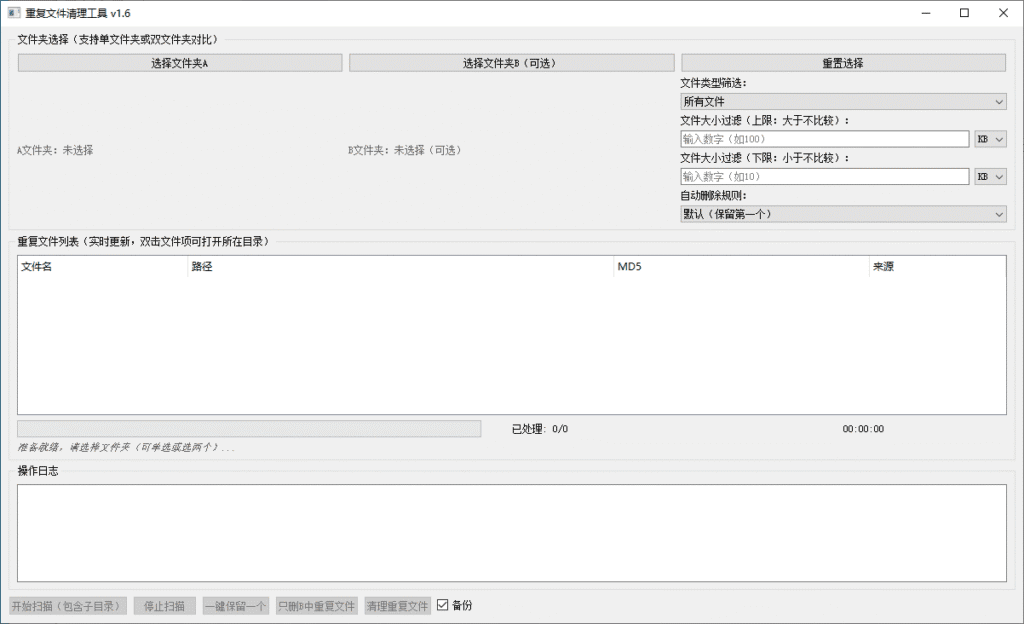Click the 选择文件夹B（可选）button

tap(511, 62)
